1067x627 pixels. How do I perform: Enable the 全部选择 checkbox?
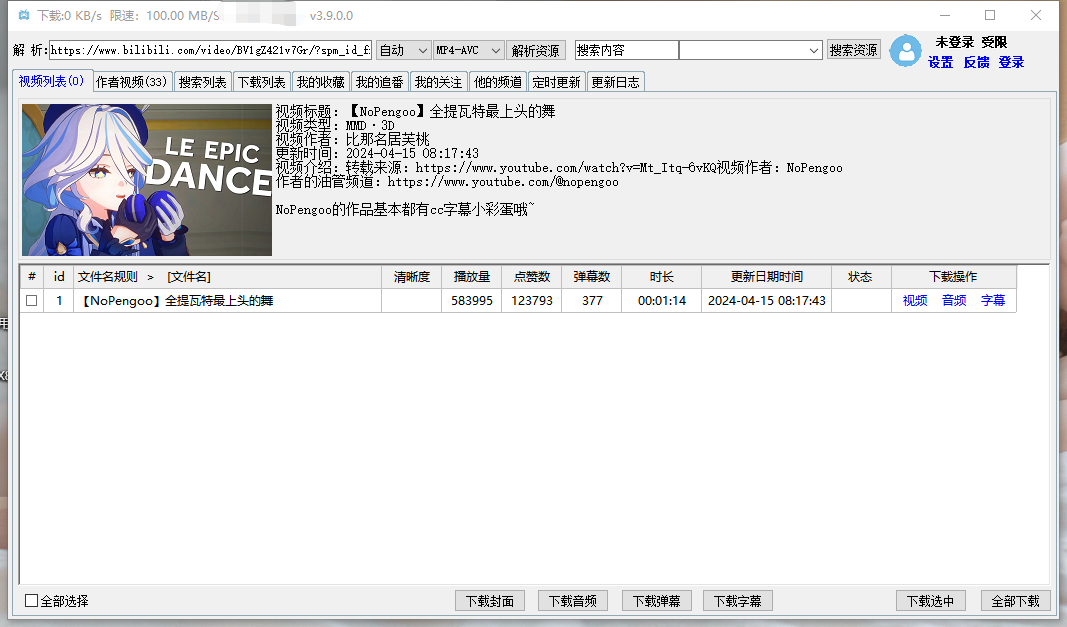(x=31, y=600)
